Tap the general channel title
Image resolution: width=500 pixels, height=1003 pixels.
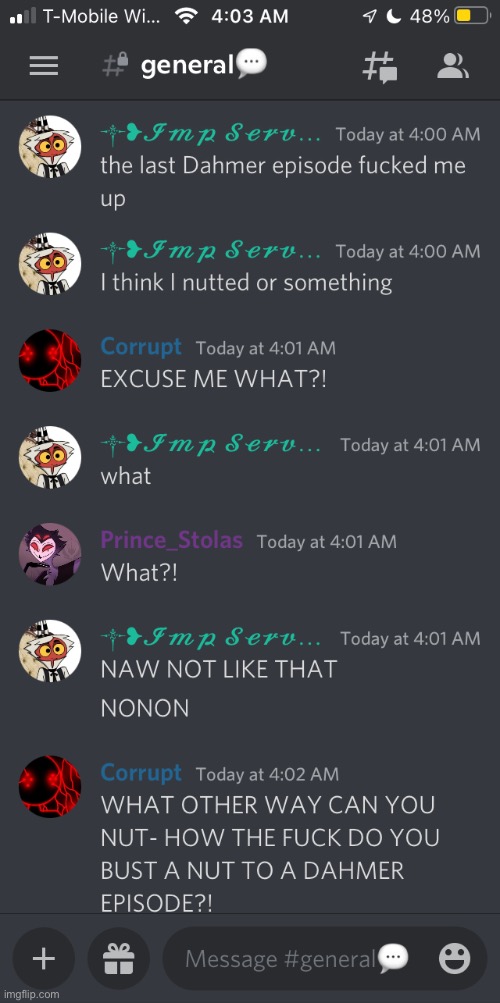tap(187, 66)
